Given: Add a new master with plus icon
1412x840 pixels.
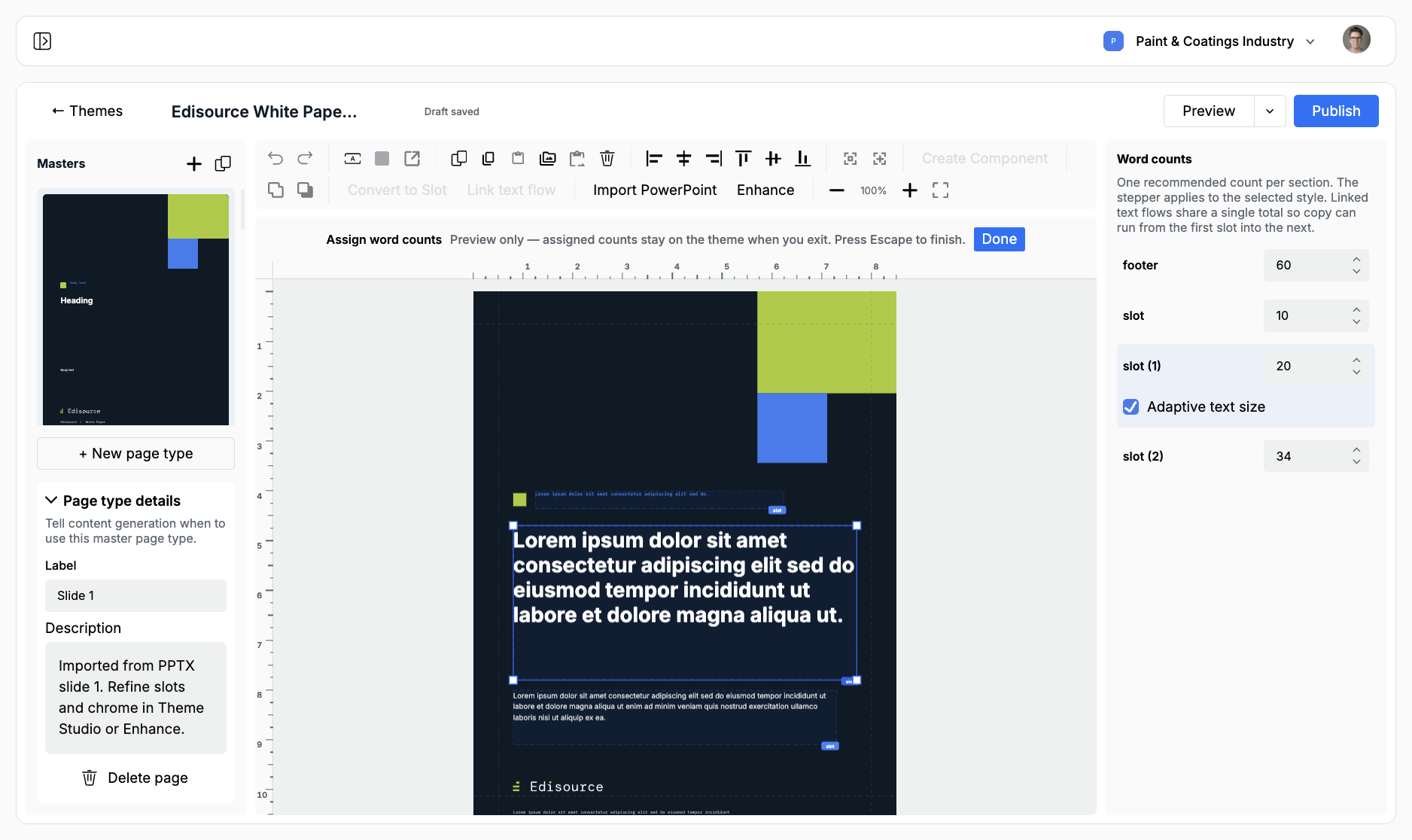Looking at the screenshot, I should 193,163.
